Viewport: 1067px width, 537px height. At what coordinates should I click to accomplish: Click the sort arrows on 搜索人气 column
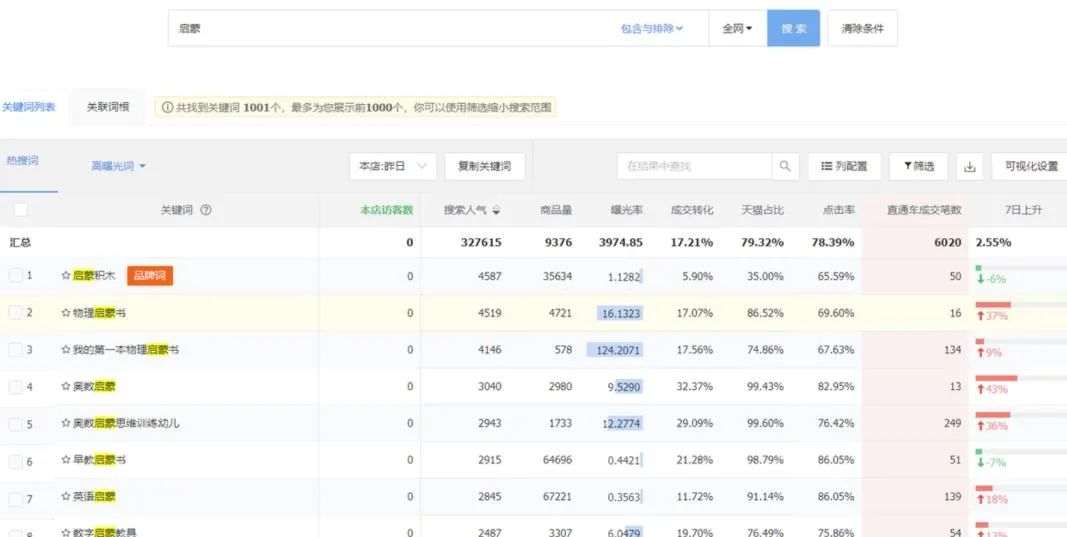pos(496,211)
